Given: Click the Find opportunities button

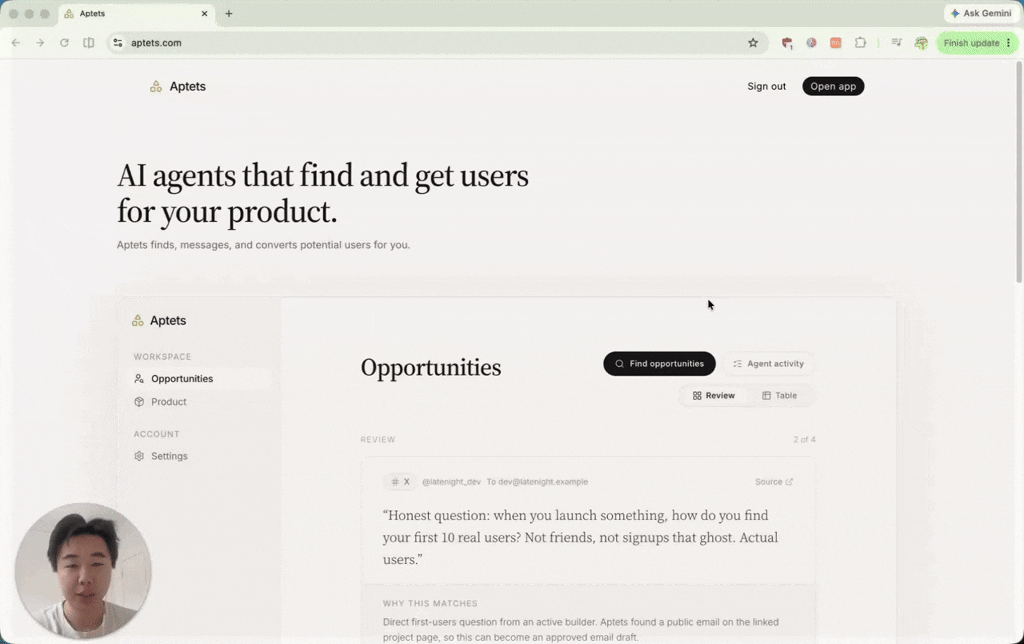Looking at the screenshot, I should 659,364.
